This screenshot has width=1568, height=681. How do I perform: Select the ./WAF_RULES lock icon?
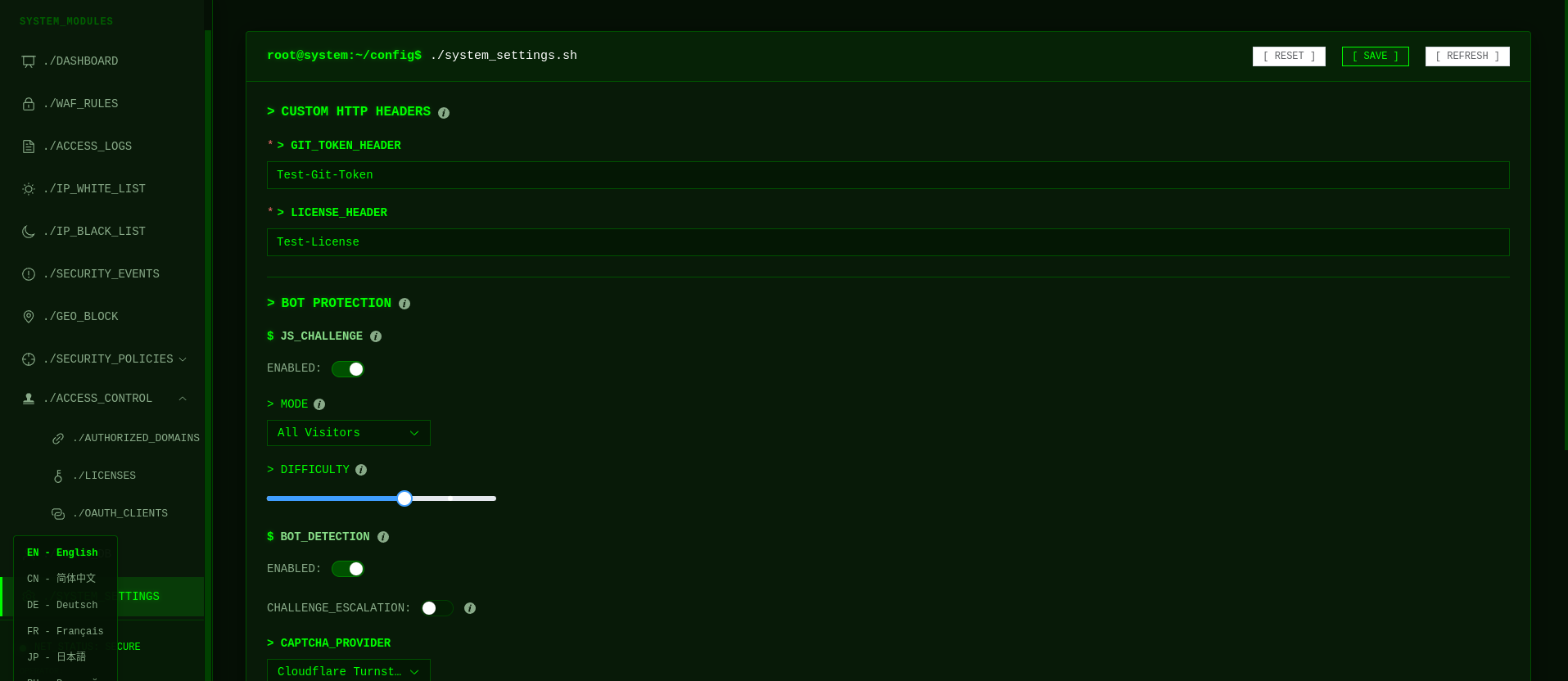click(x=29, y=103)
